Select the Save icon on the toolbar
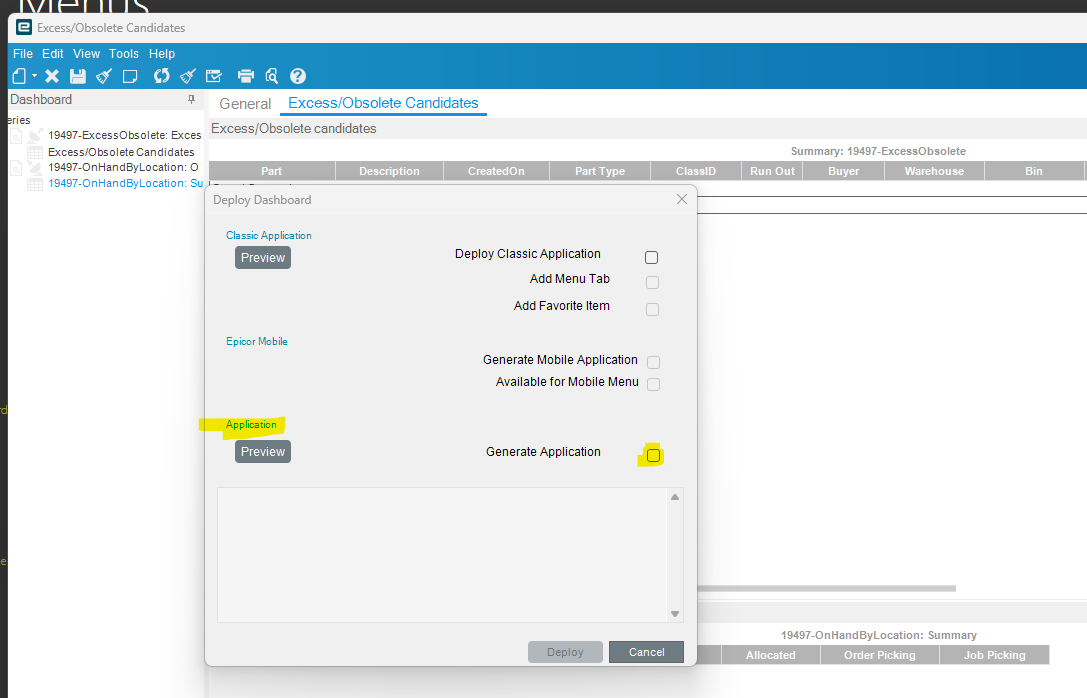The width and height of the screenshot is (1087, 698). (78, 75)
